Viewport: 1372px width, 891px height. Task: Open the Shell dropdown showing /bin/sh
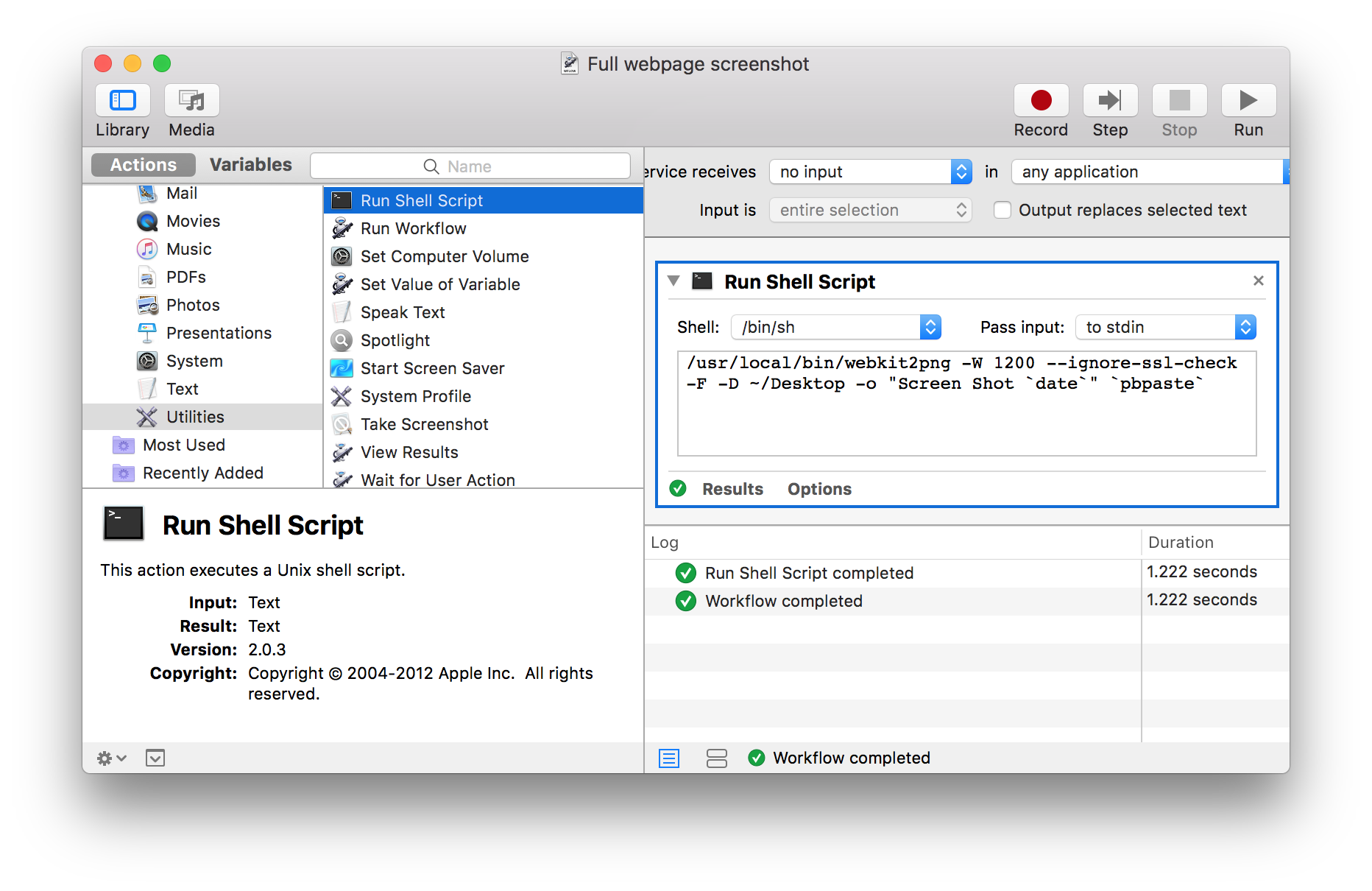[835, 327]
